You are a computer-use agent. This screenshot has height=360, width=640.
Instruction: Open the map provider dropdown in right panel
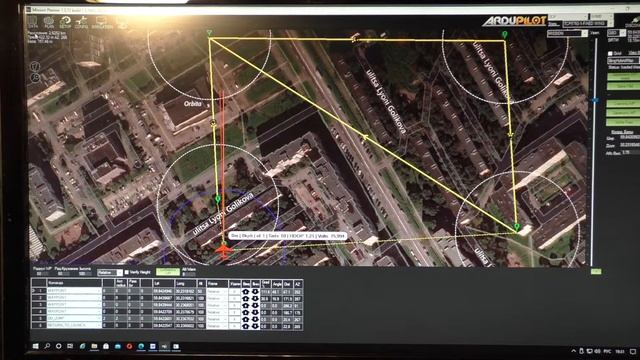point(624,60)
